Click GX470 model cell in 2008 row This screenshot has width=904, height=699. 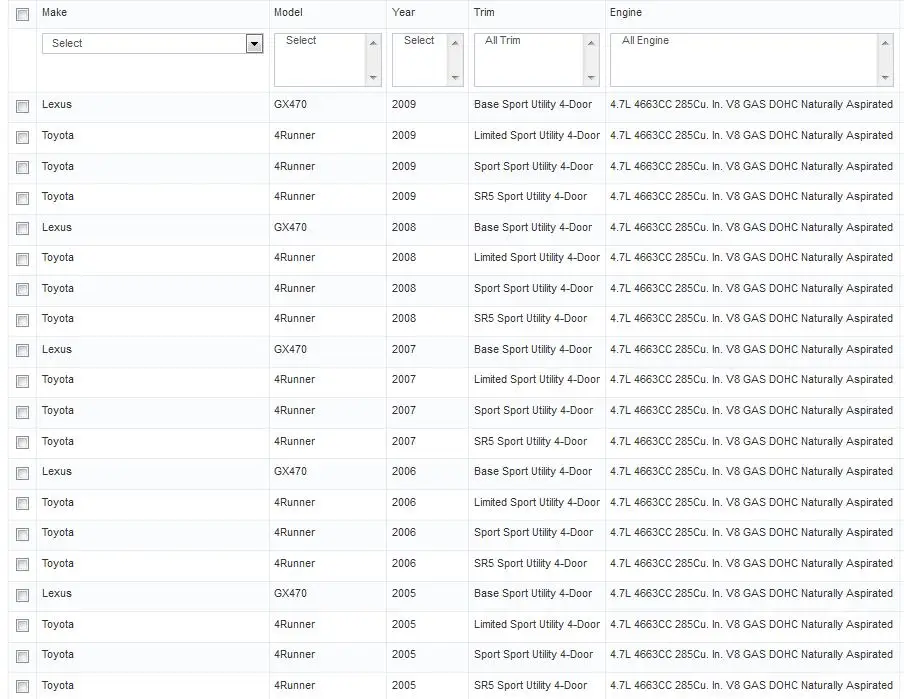click(290, 227)
